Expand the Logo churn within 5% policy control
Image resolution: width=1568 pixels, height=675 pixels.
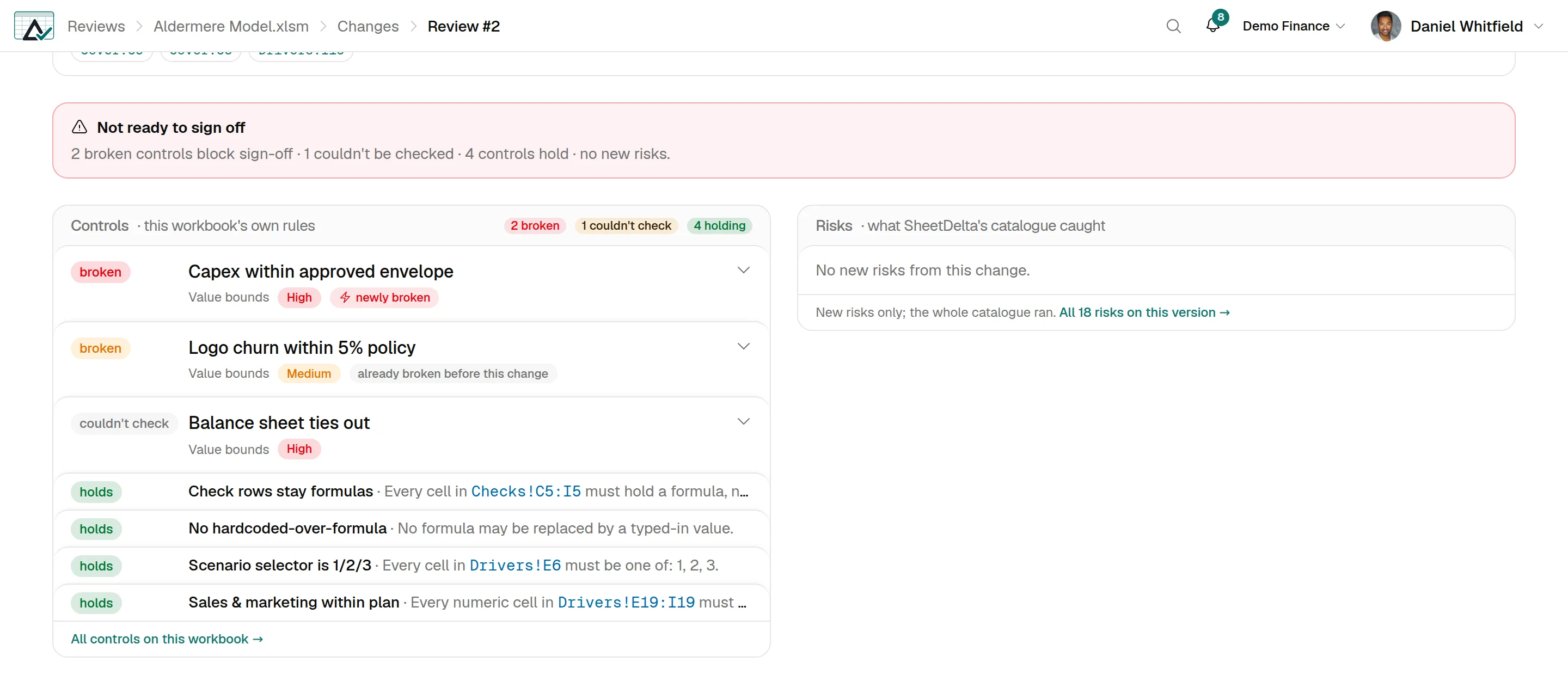point(743,346)
